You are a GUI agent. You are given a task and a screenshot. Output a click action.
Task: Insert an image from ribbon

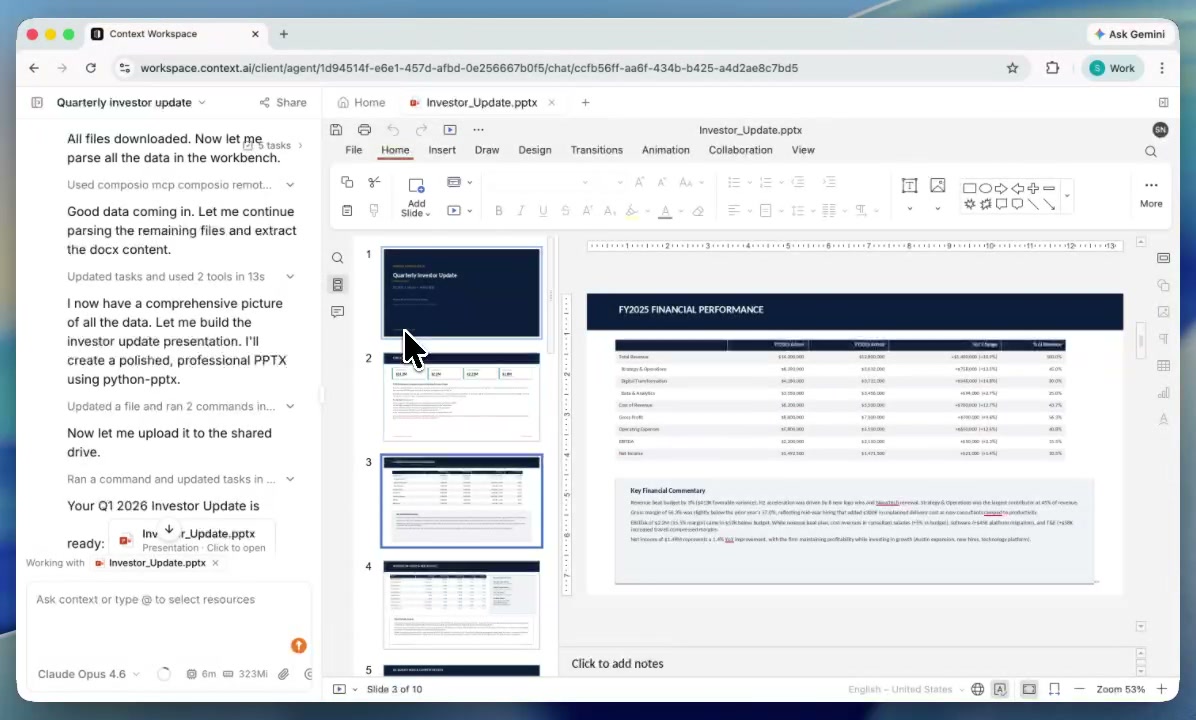click(x=937, y=185)
